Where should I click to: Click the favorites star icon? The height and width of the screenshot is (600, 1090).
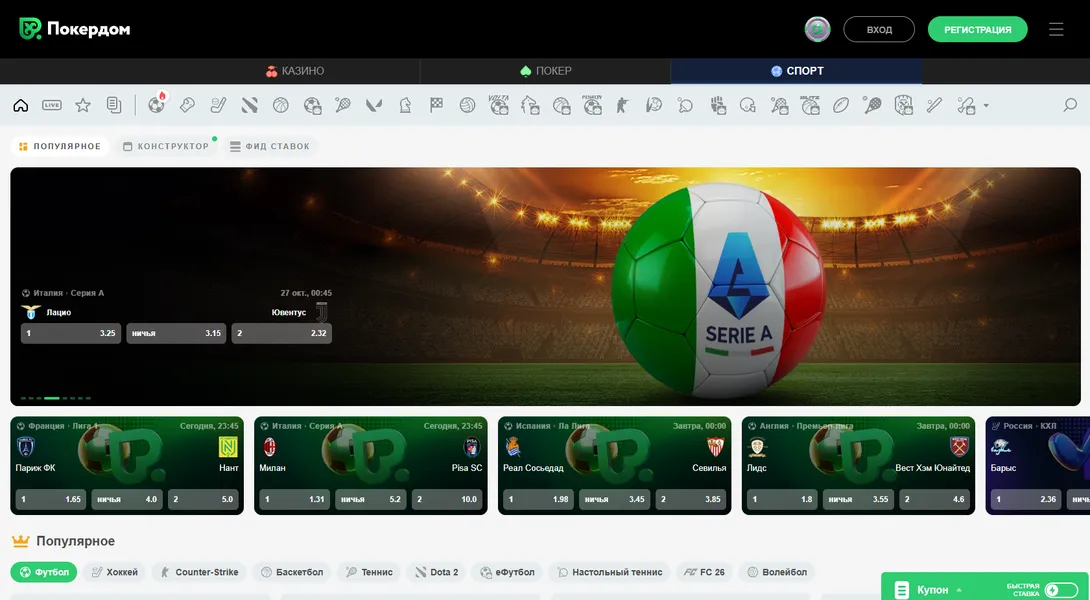pyautogui.click(x=83, y=105)
